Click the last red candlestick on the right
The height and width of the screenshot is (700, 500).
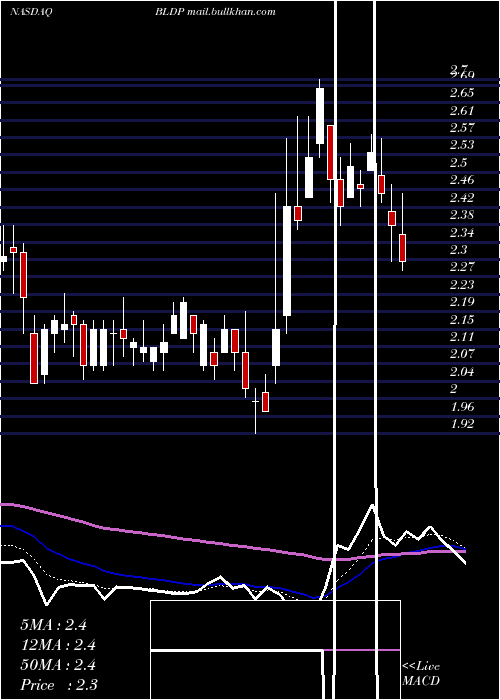pos(402,248)
